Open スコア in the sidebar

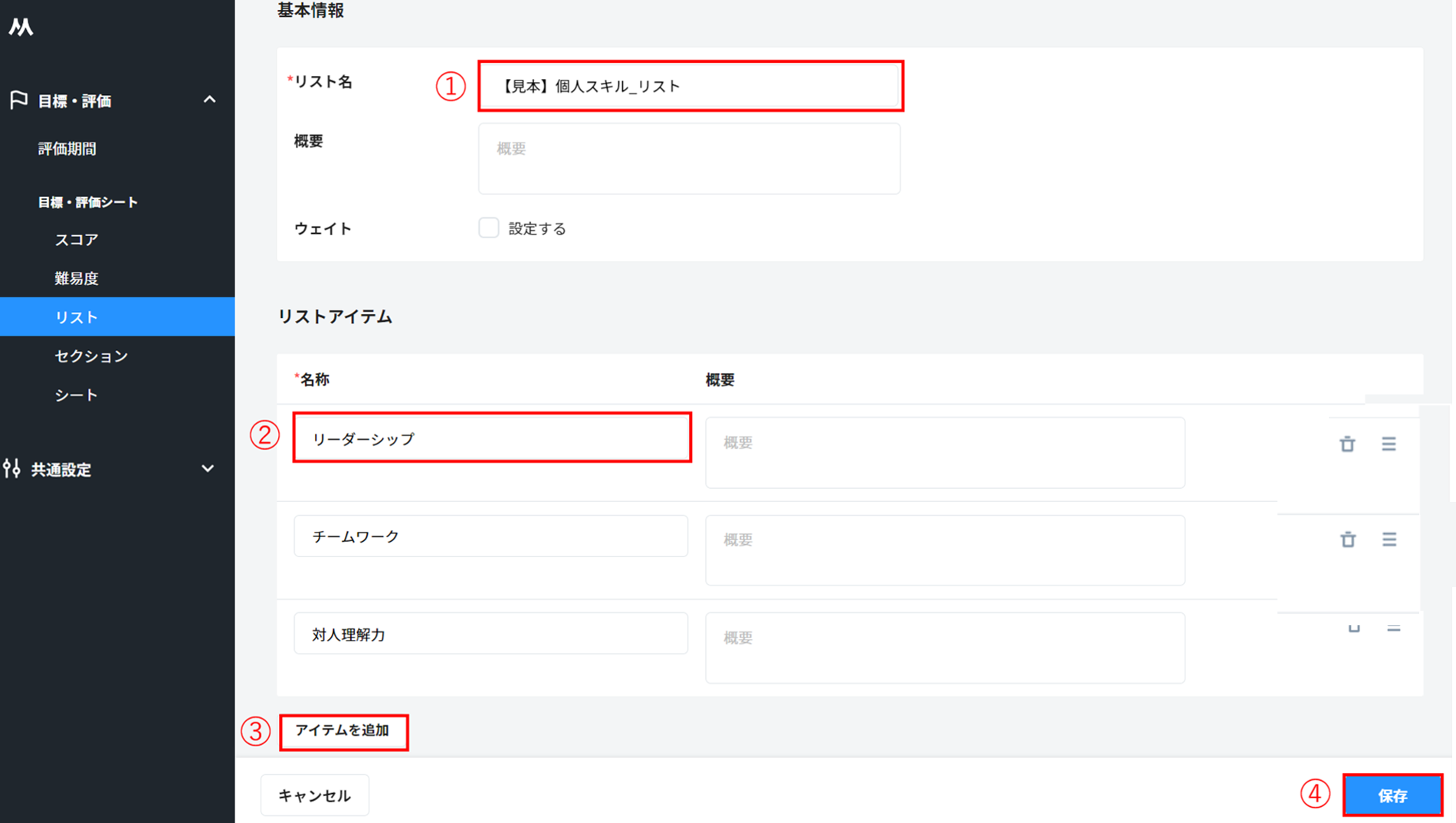point(77,240)
